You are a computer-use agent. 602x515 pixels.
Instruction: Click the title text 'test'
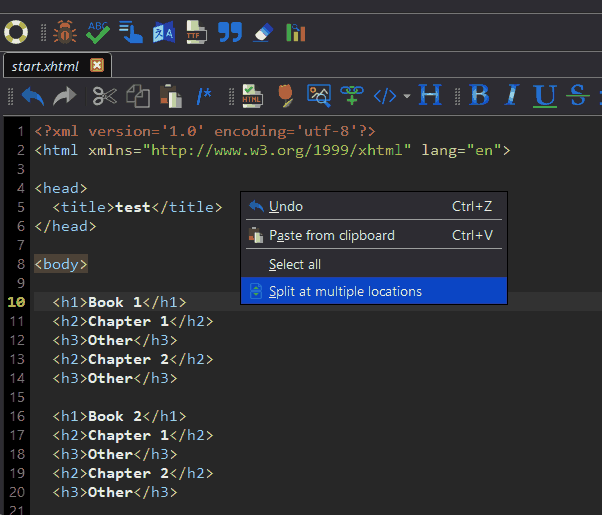click(133, 207)
